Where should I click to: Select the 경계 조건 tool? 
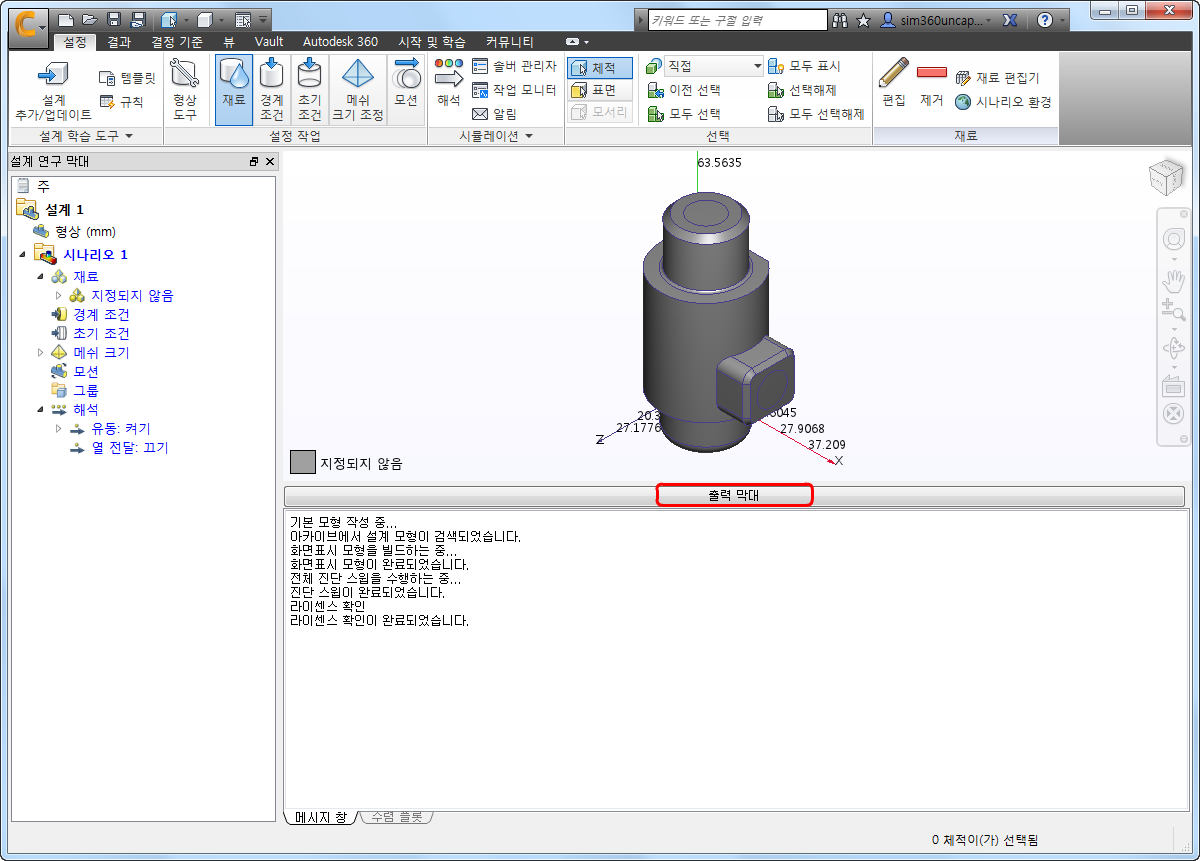tap(272, 89)
